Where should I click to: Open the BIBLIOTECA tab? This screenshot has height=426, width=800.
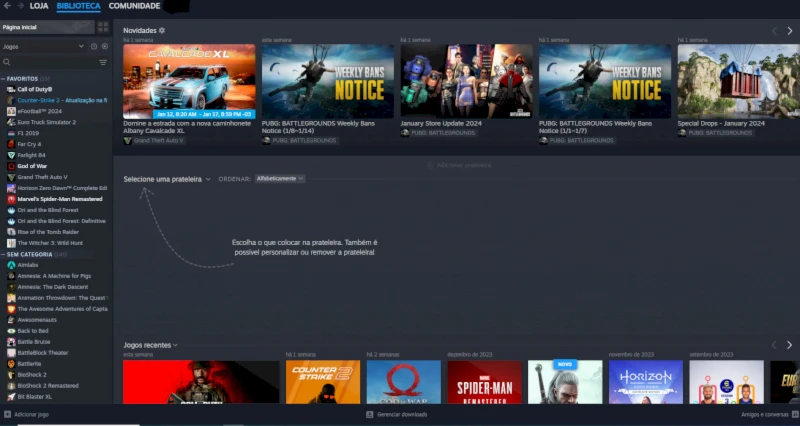pos(79,6)
